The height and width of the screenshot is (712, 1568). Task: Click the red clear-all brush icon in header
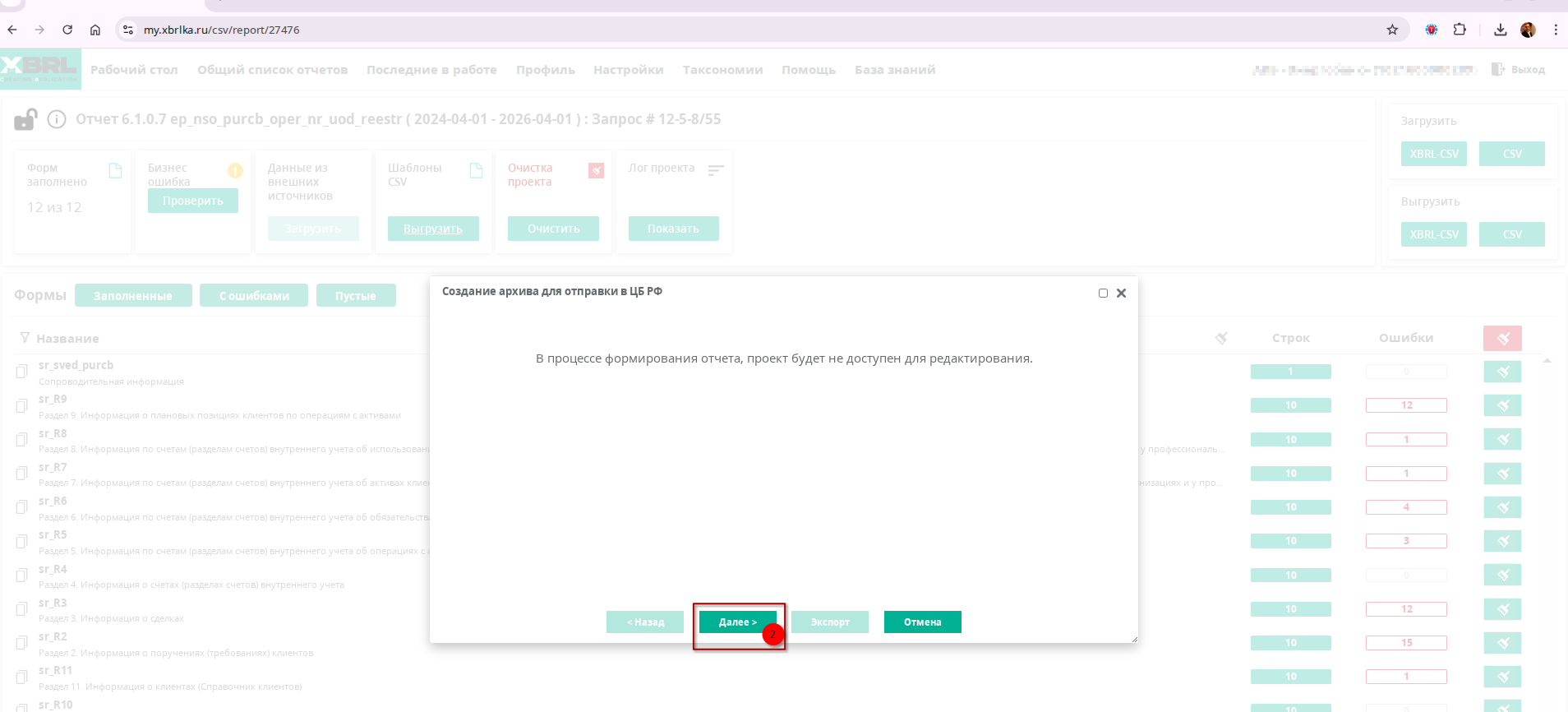pos(1502,338)
